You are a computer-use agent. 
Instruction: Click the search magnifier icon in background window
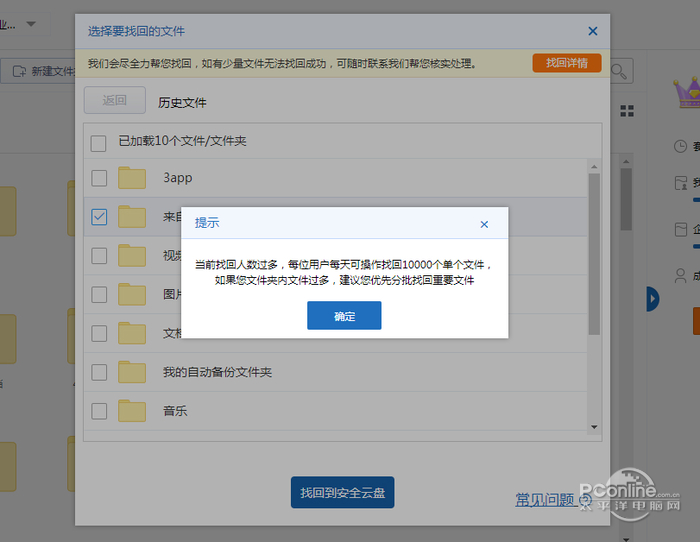619,71
